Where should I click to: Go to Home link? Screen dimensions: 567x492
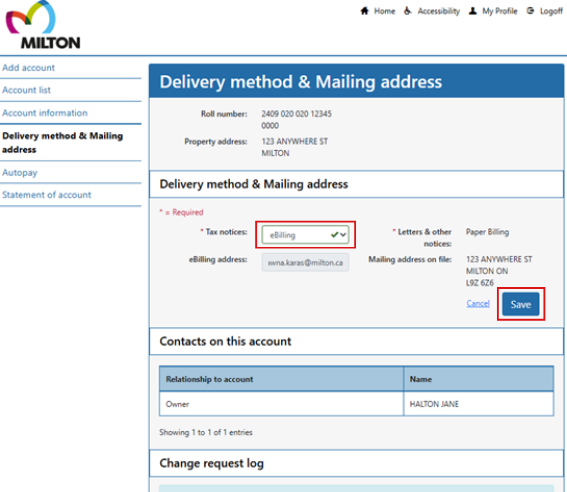point(384,11)
